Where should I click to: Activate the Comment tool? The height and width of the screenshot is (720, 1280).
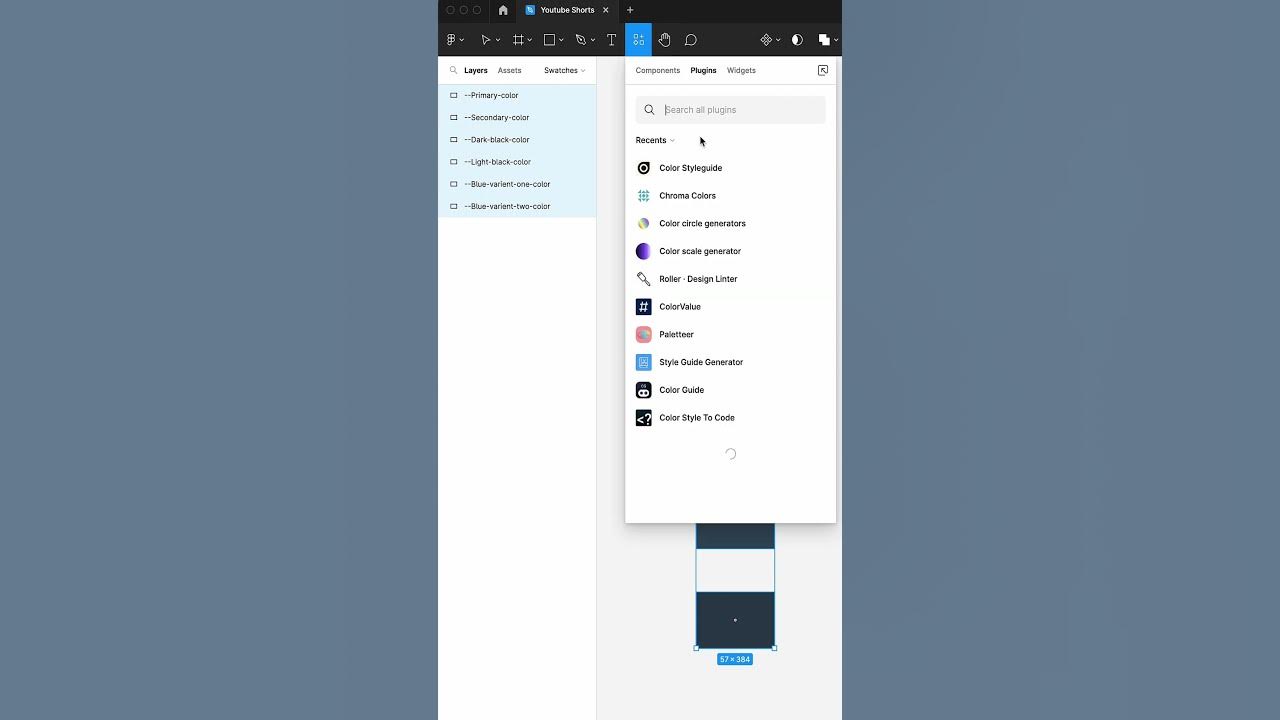click(x=691, y=40)
